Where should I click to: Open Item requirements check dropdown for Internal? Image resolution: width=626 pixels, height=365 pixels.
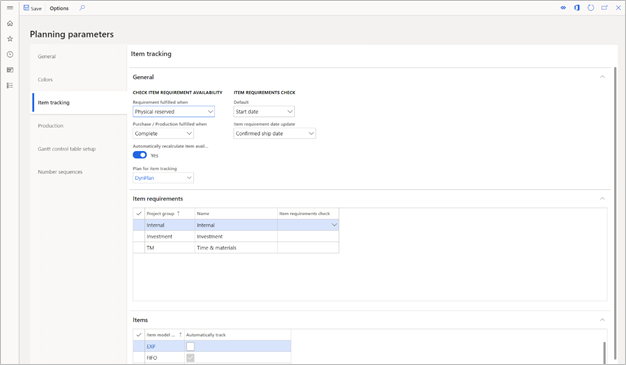coord(334,225)
